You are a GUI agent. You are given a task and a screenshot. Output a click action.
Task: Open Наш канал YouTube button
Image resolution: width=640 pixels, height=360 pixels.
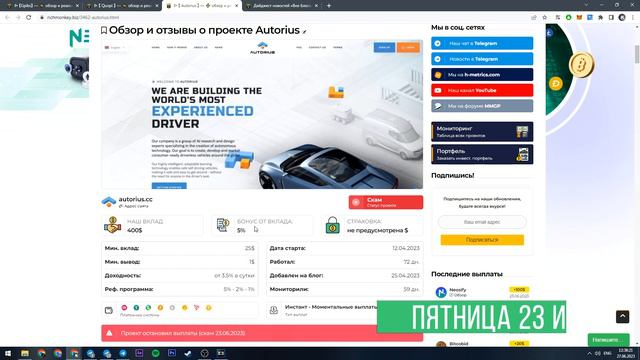click(x=482, y=90)
